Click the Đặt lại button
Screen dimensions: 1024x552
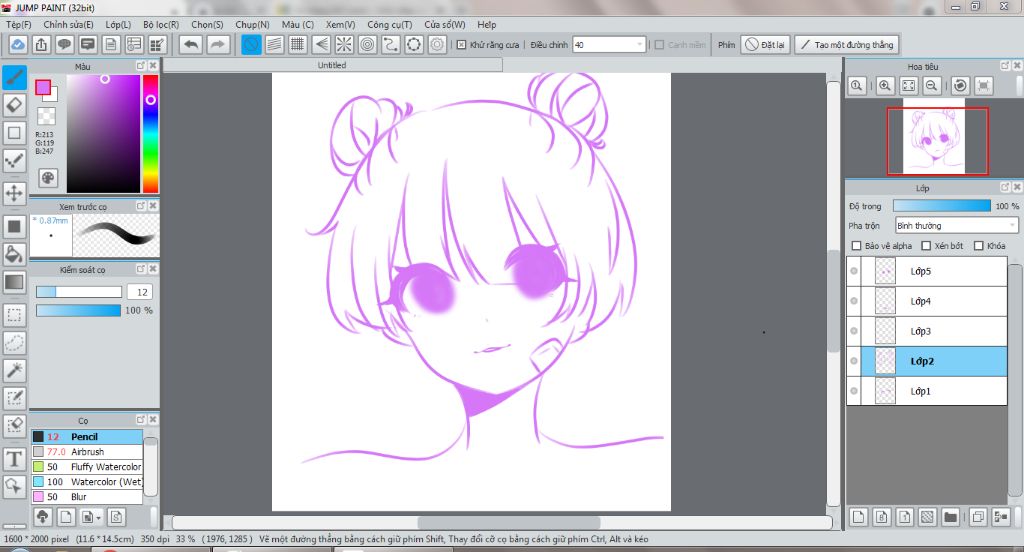click(x=765, y=44)
